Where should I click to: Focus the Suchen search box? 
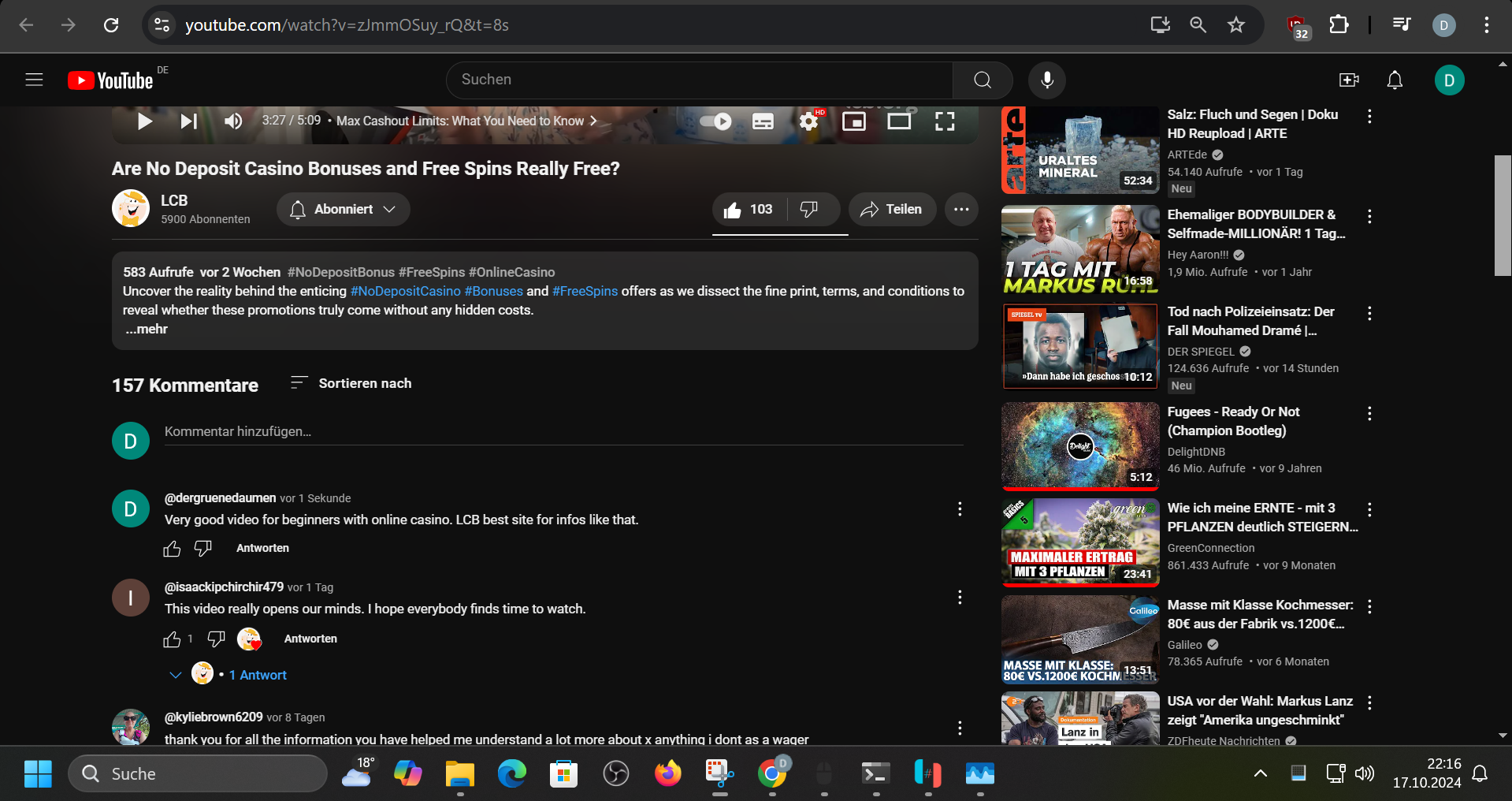click(700, 80)
